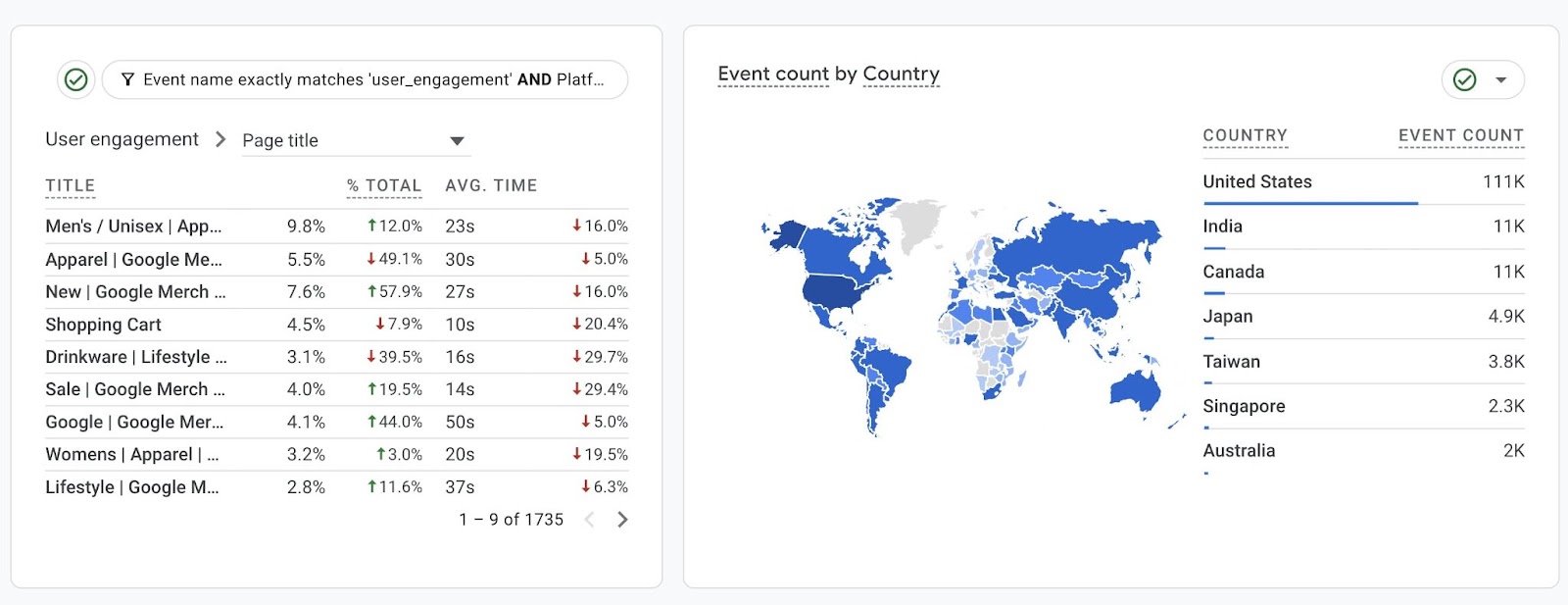Click the COUNTRY column header
This screenshot has height=605, width=1568.
(x=1245, y=135)
